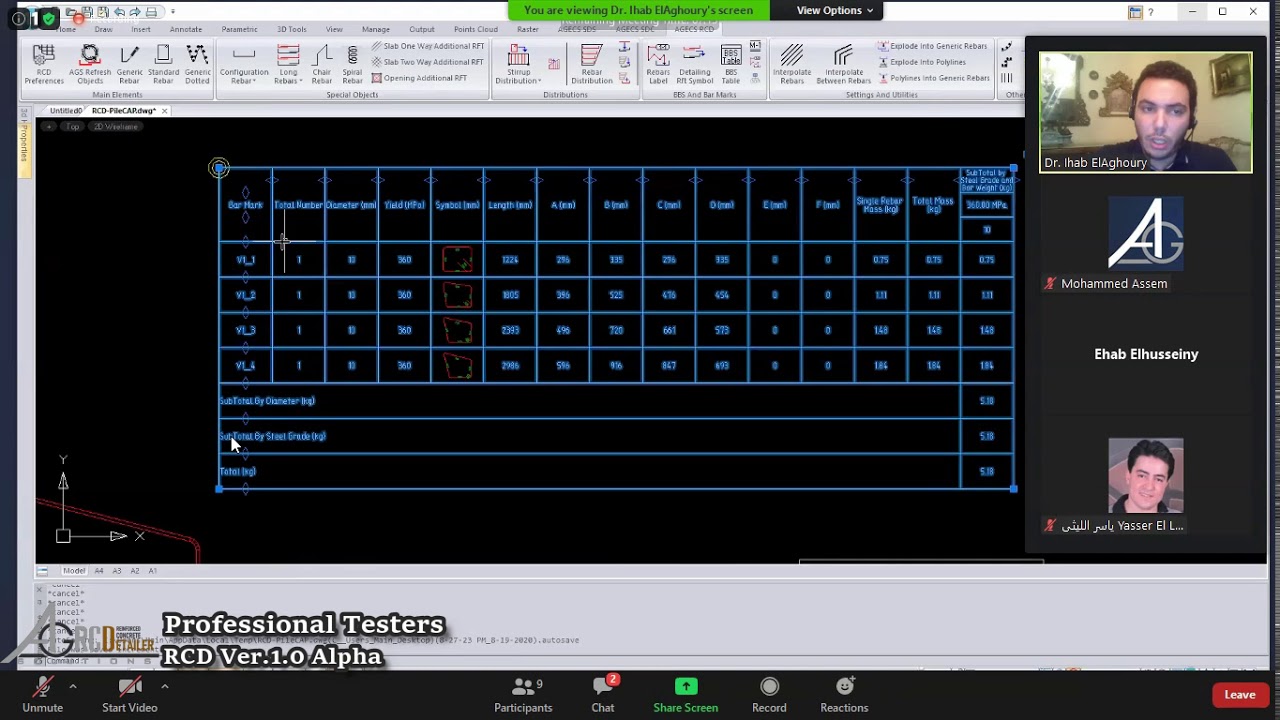Click Explode Into Generic Rebars
This screenshot has height=720, width=1280.
[x=932, y=46]
